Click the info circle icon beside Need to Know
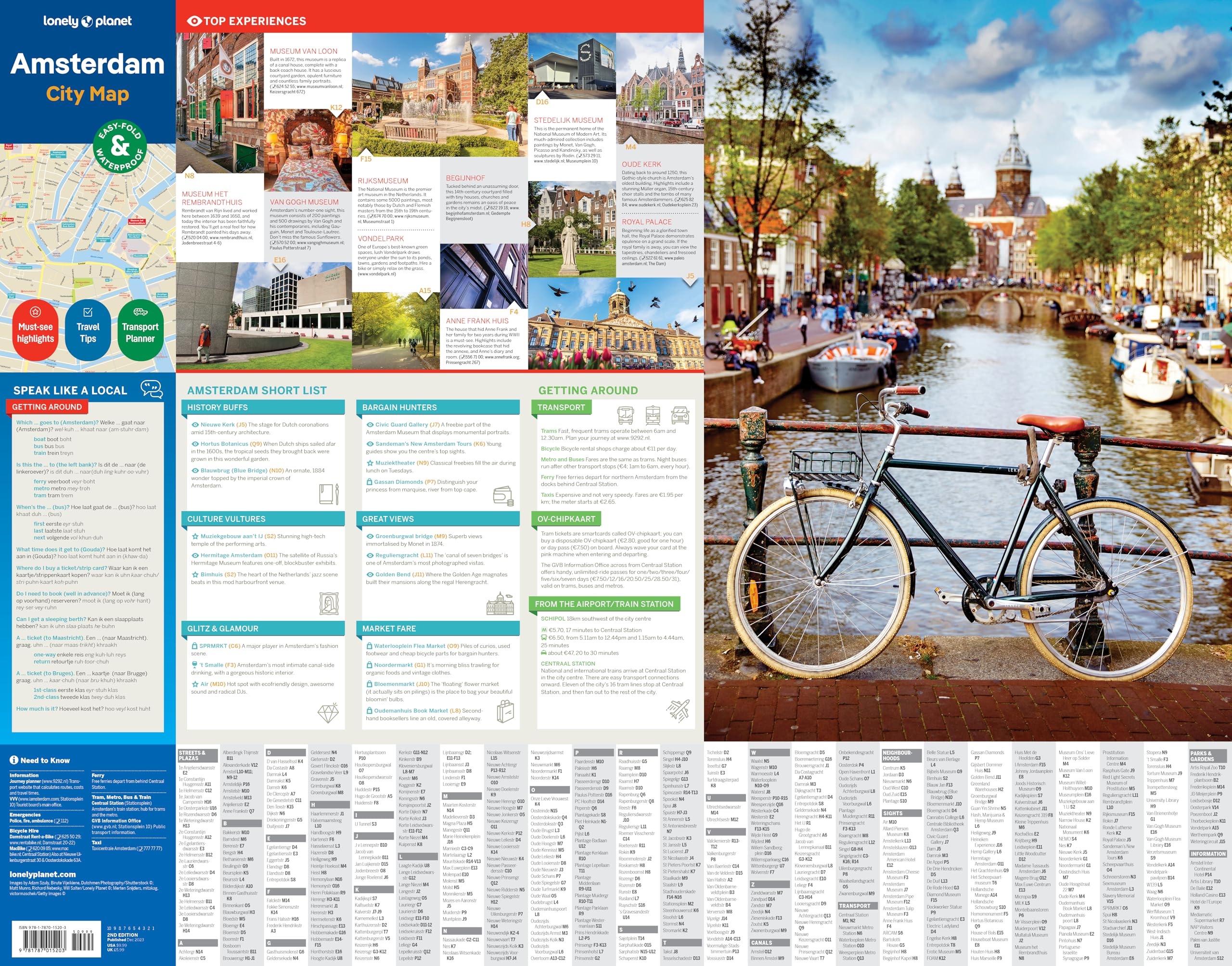 coord(14,760)
